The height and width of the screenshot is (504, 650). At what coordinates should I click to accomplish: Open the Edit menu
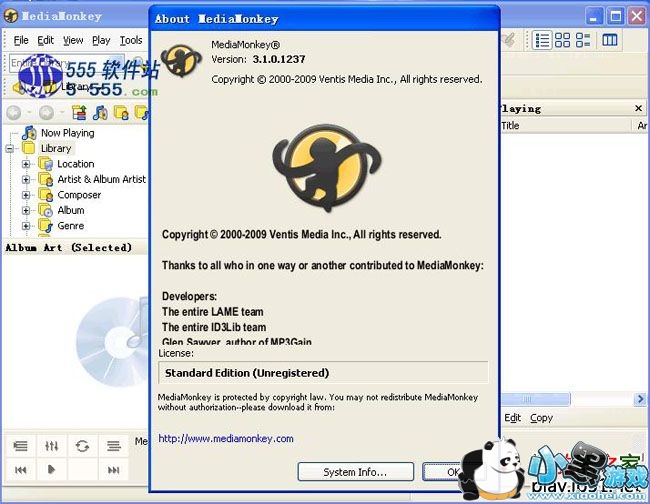pos(46,40)
